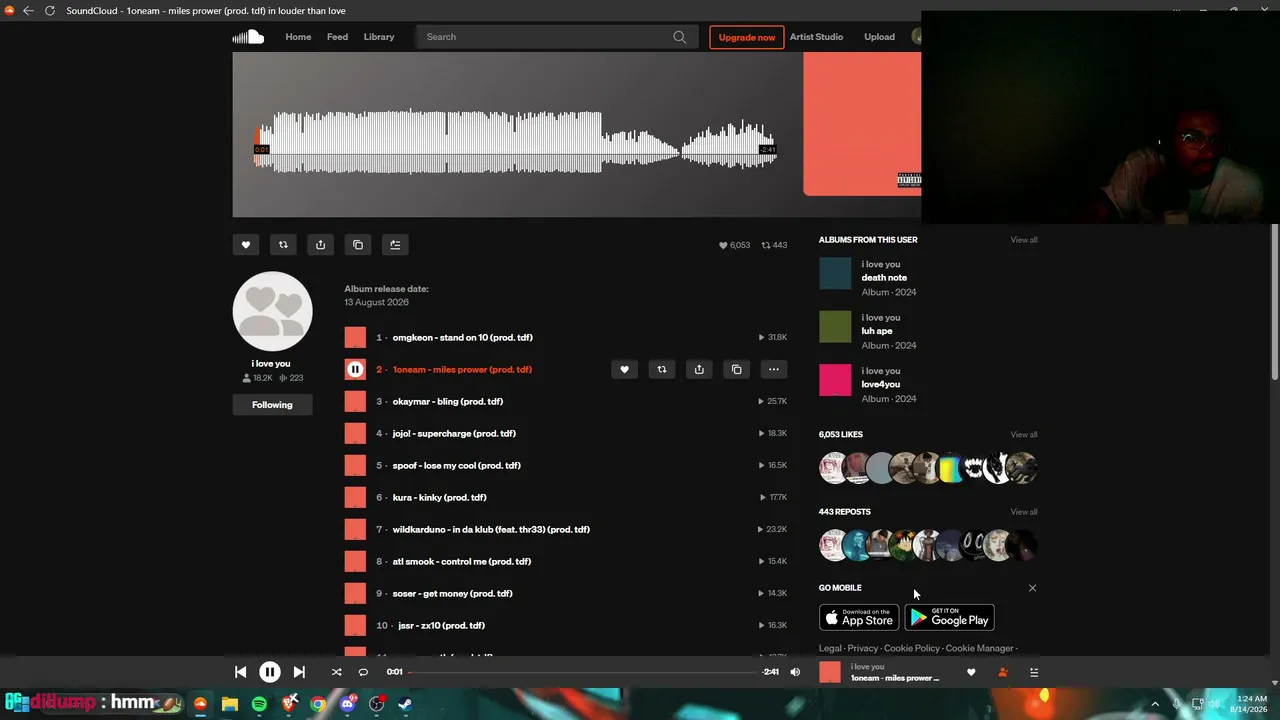The height and width of the screenshot is (720, 1280).
Task: Like the current track in player bar
Action: coord(971,672)
